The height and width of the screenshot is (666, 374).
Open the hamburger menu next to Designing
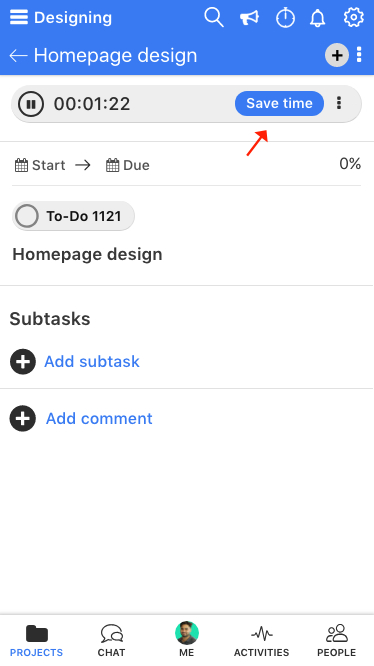click(19, 17)
